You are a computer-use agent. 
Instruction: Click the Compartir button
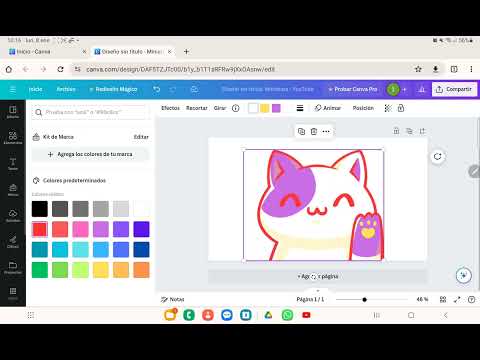454,89
